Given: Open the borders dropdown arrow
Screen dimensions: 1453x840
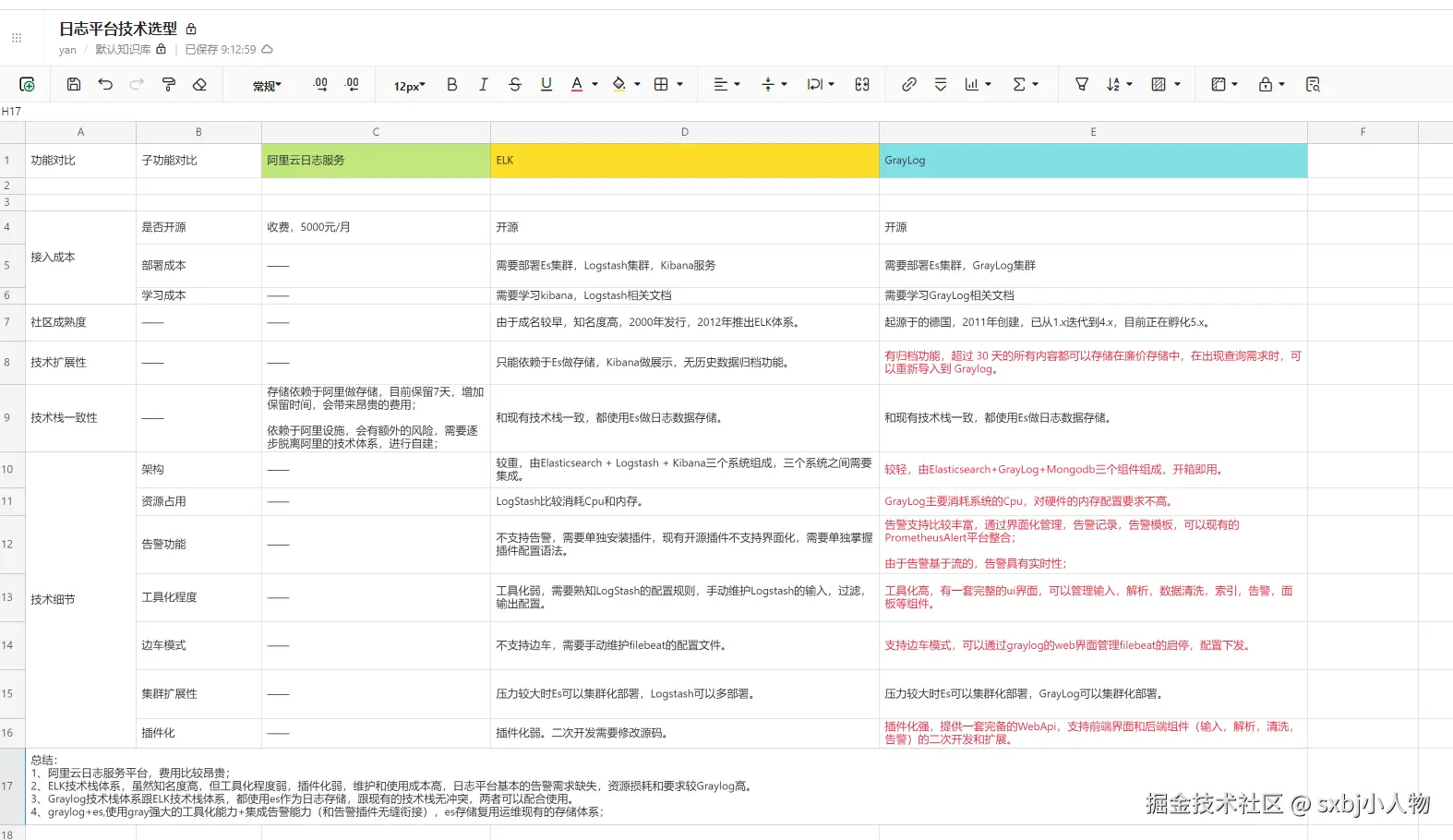Looking at the screenshot, I should point(680,85).
